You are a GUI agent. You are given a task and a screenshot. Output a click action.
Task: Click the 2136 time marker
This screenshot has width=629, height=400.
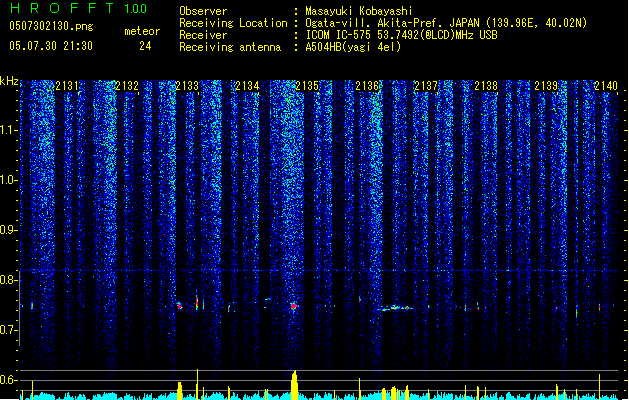coord(367,86)
